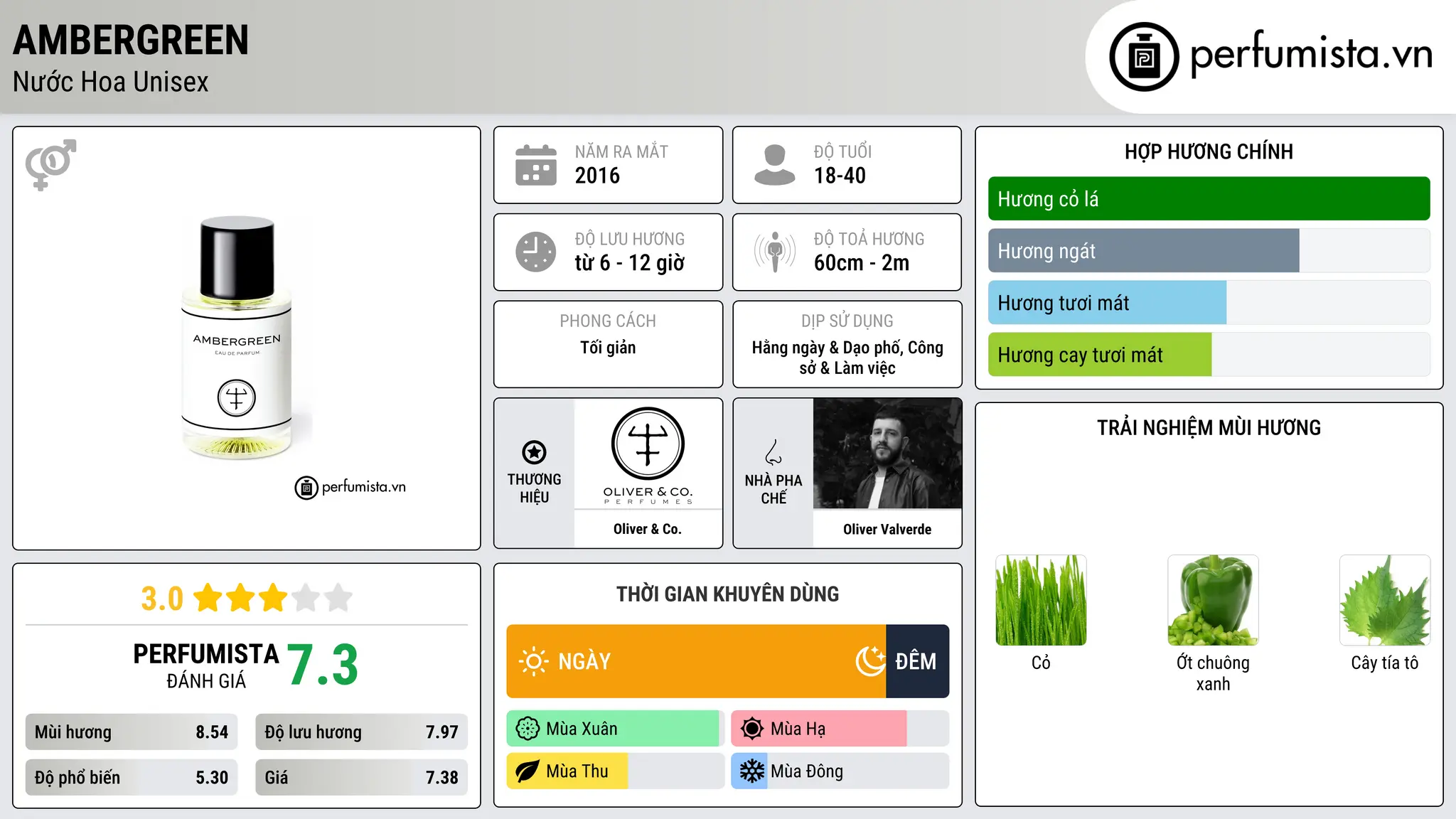Click the first gold rating star

pyautogui.click(x=208, y=598)
